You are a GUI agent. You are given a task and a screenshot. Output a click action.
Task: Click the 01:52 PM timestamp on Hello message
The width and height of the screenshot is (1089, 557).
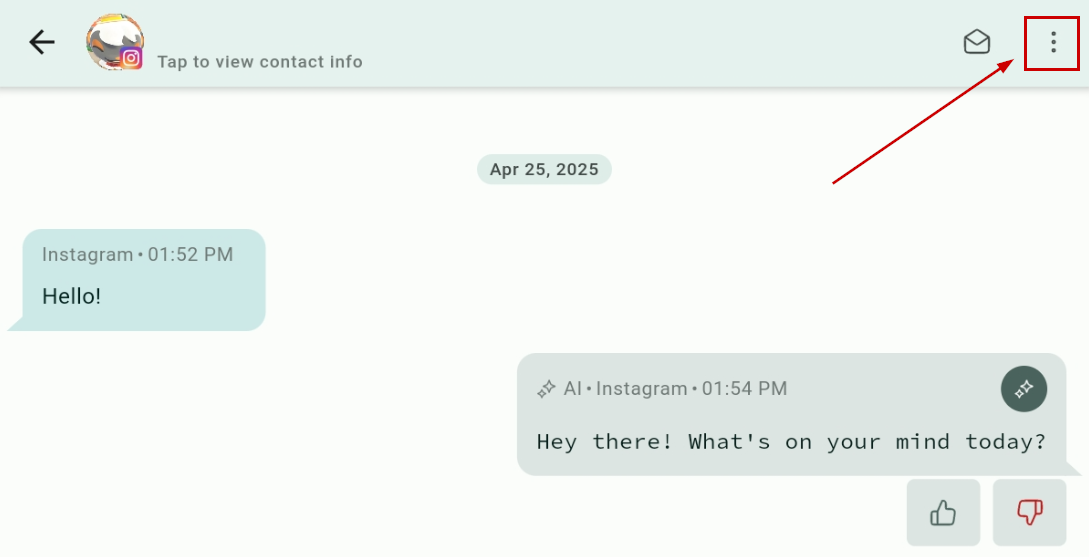(190, 254)
